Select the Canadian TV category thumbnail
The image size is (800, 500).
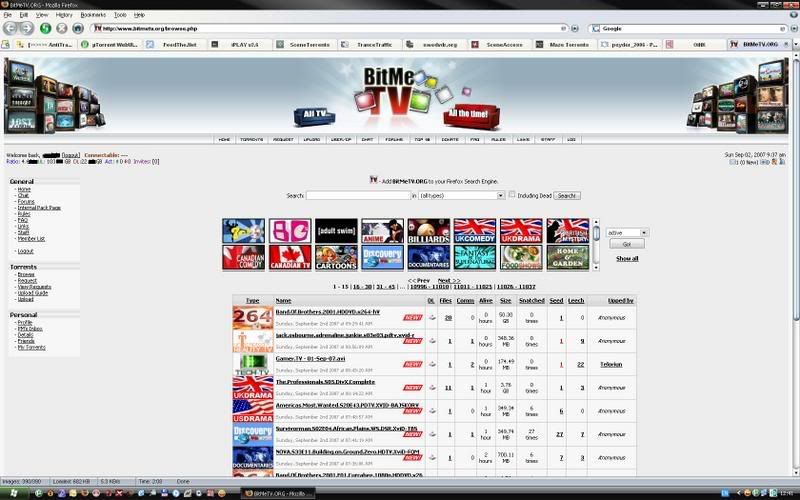coord(290,258)
